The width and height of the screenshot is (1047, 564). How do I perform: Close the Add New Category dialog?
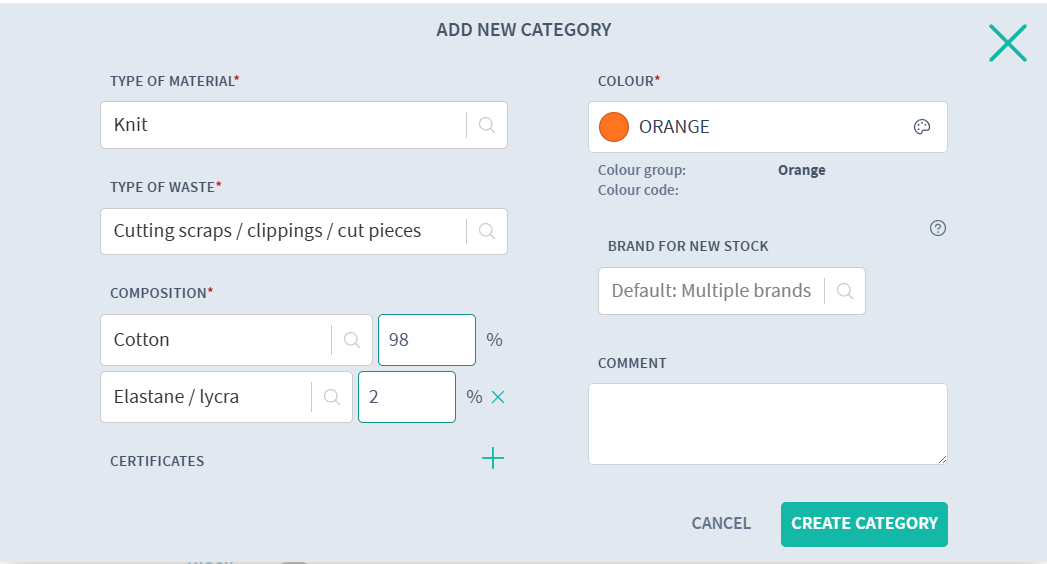tap(1007, 43)
